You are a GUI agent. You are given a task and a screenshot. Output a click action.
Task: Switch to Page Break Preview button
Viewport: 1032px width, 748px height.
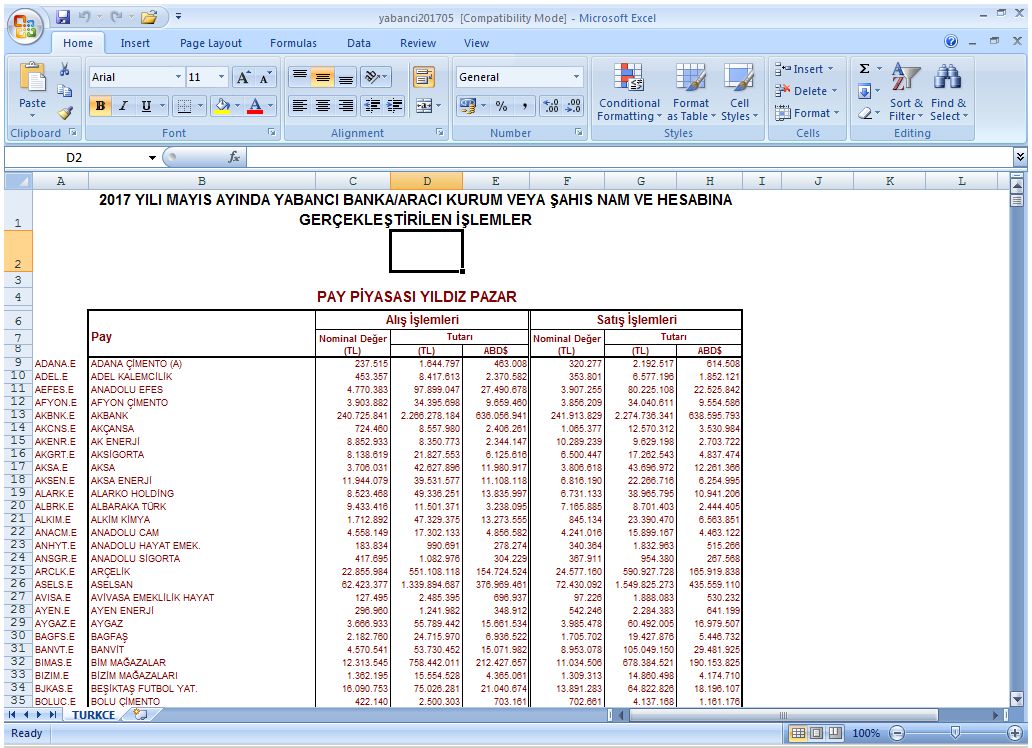(835, 733)
